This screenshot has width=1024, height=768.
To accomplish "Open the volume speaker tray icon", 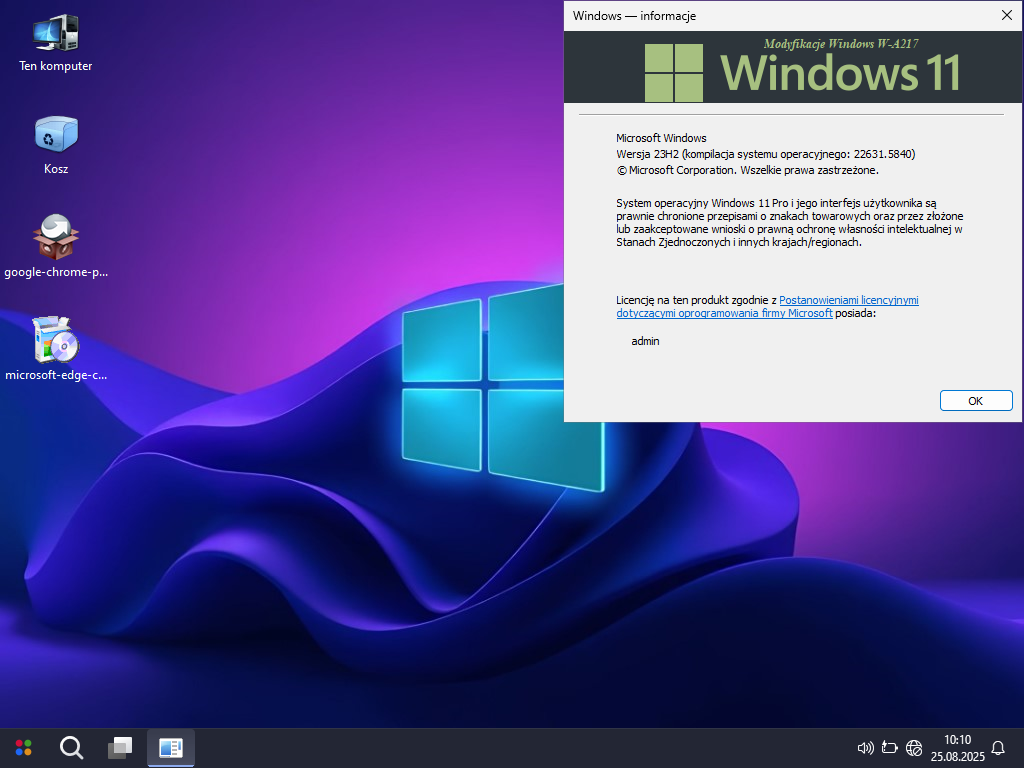I will [866, 747].
